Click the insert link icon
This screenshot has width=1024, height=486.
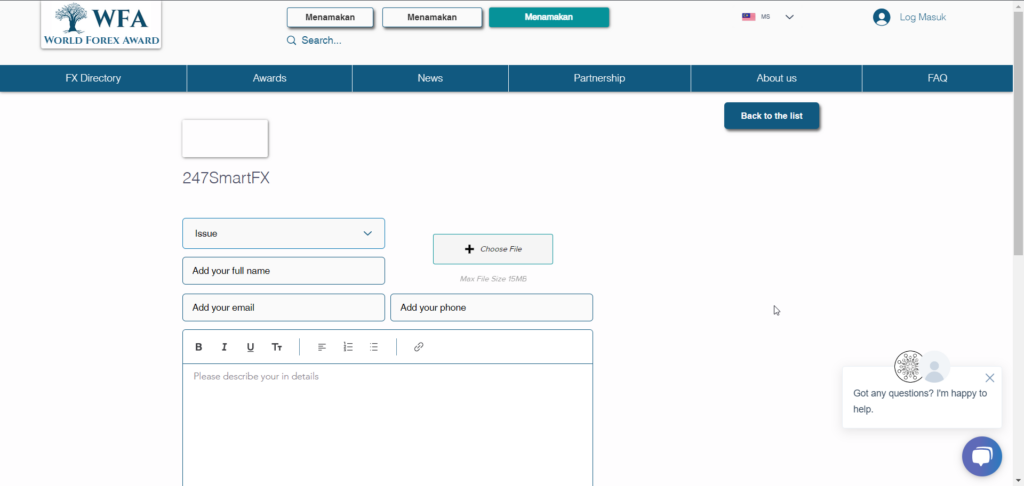pos(419,347)
